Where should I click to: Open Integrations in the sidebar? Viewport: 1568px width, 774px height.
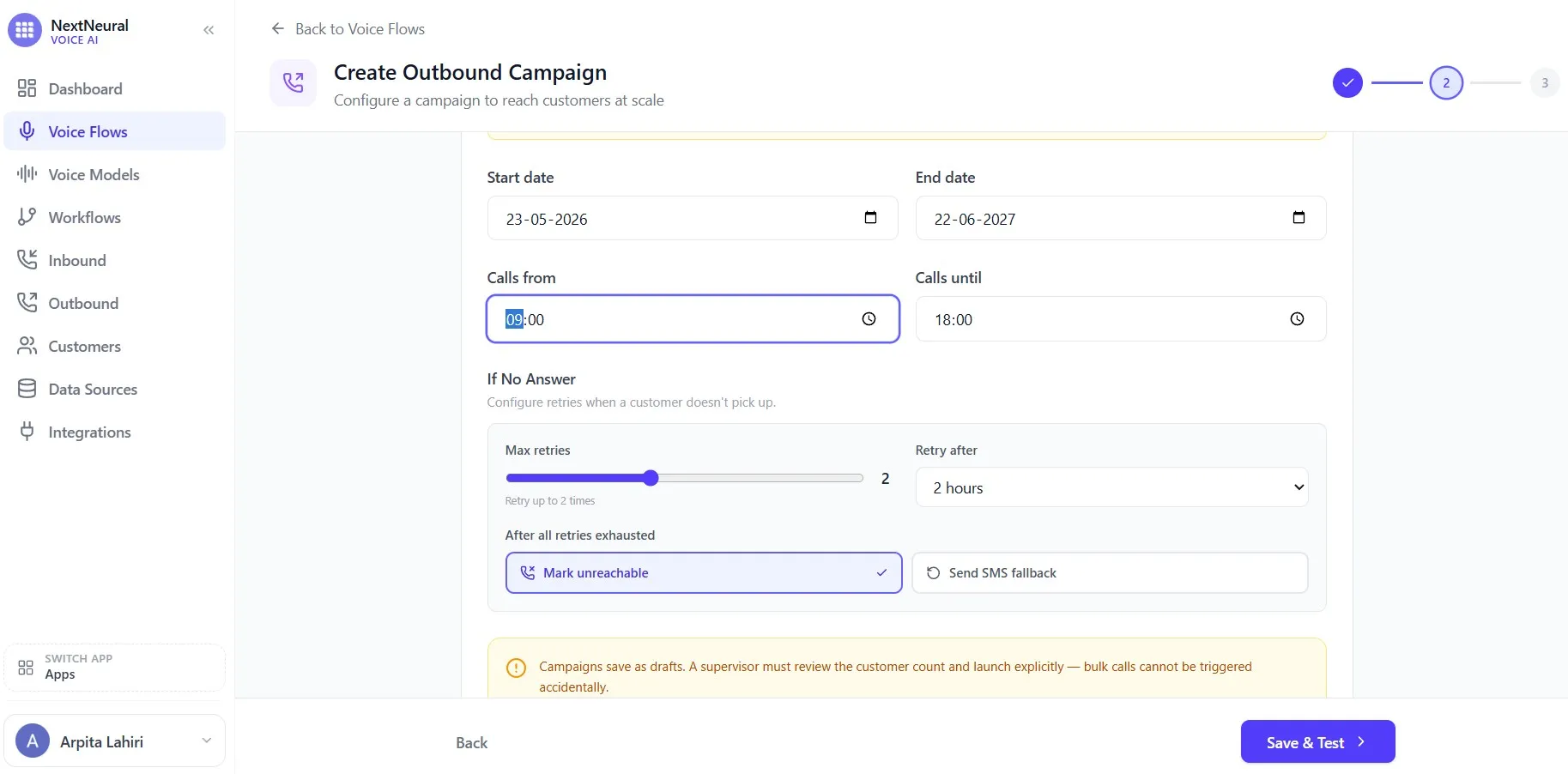tap(115, 432)
